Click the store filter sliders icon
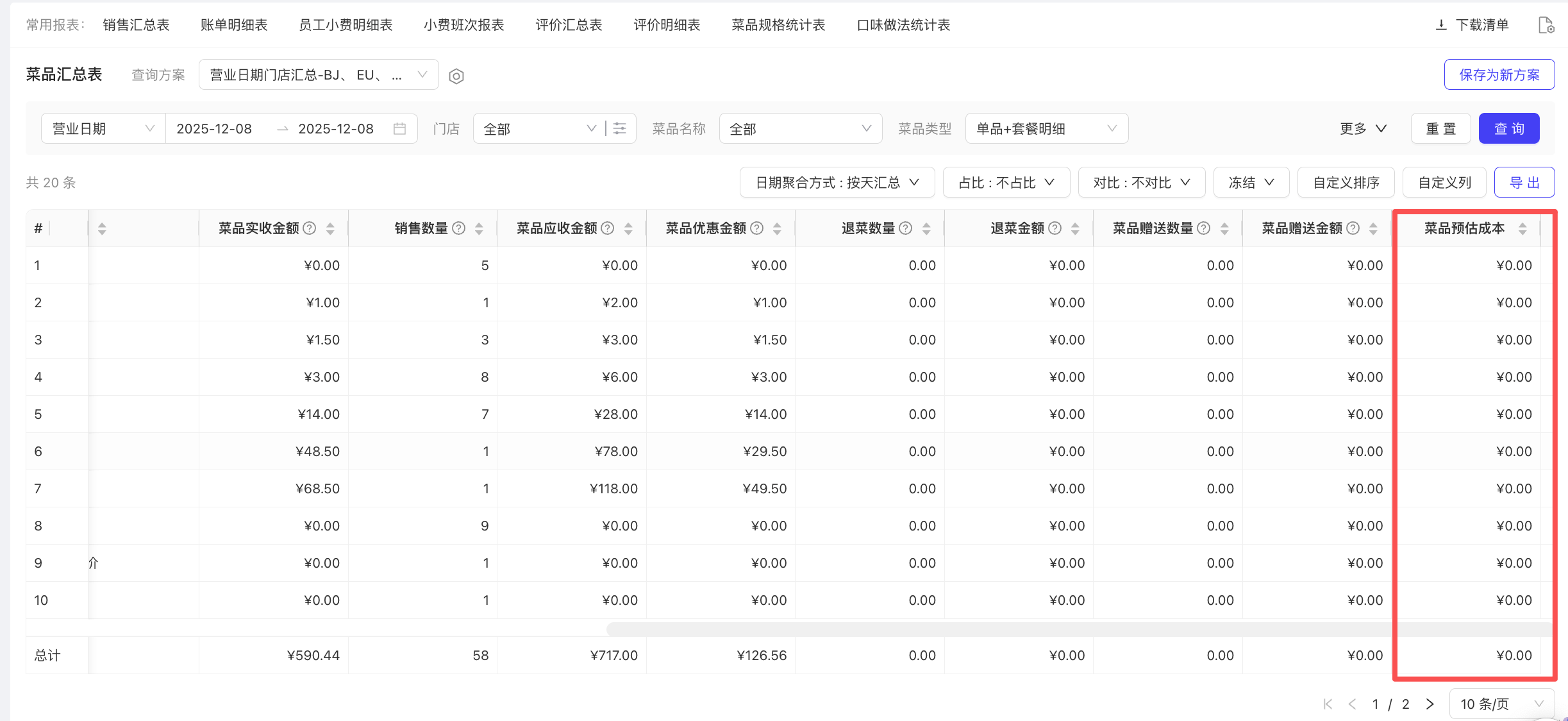 click(x=619, y=129)
